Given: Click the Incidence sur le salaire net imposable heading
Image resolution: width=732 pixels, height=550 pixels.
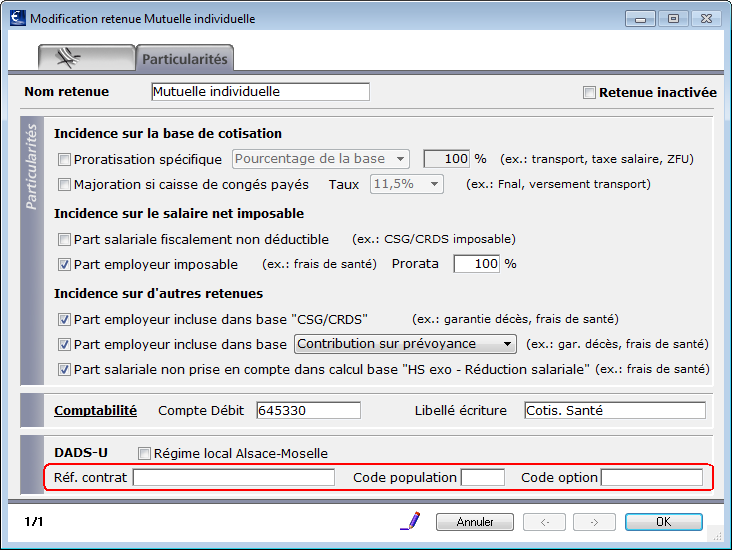Looking at the screenshot, I should click(x=179, y=213).
